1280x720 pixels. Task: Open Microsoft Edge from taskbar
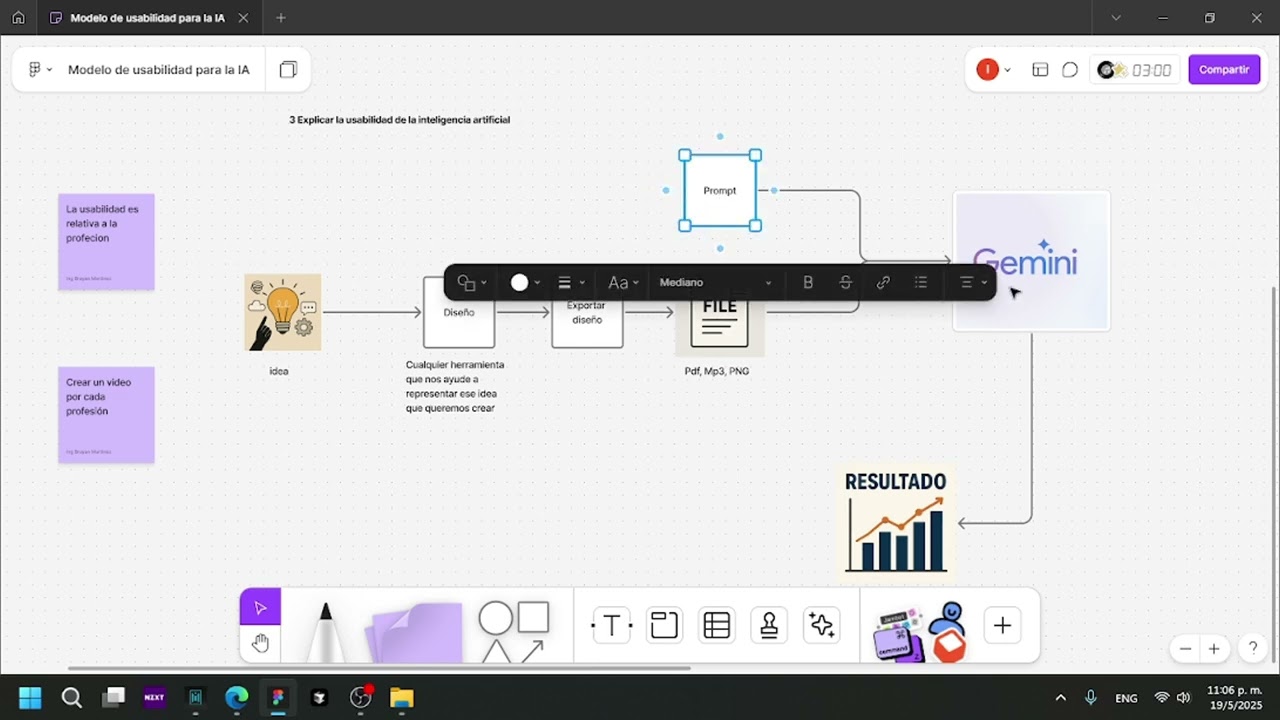(x=236, y=697)
